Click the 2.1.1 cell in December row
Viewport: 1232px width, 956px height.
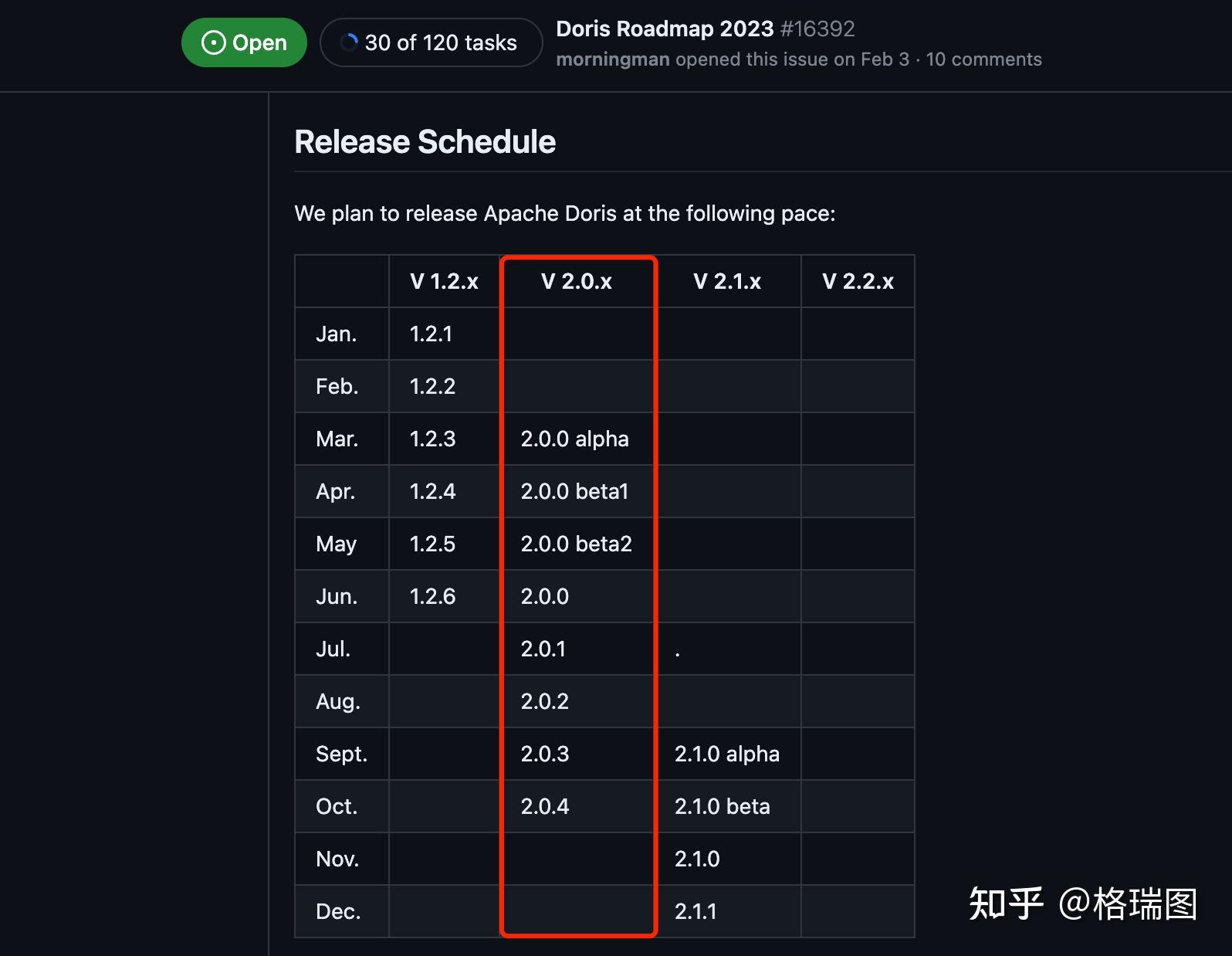(x=696, y=911)
